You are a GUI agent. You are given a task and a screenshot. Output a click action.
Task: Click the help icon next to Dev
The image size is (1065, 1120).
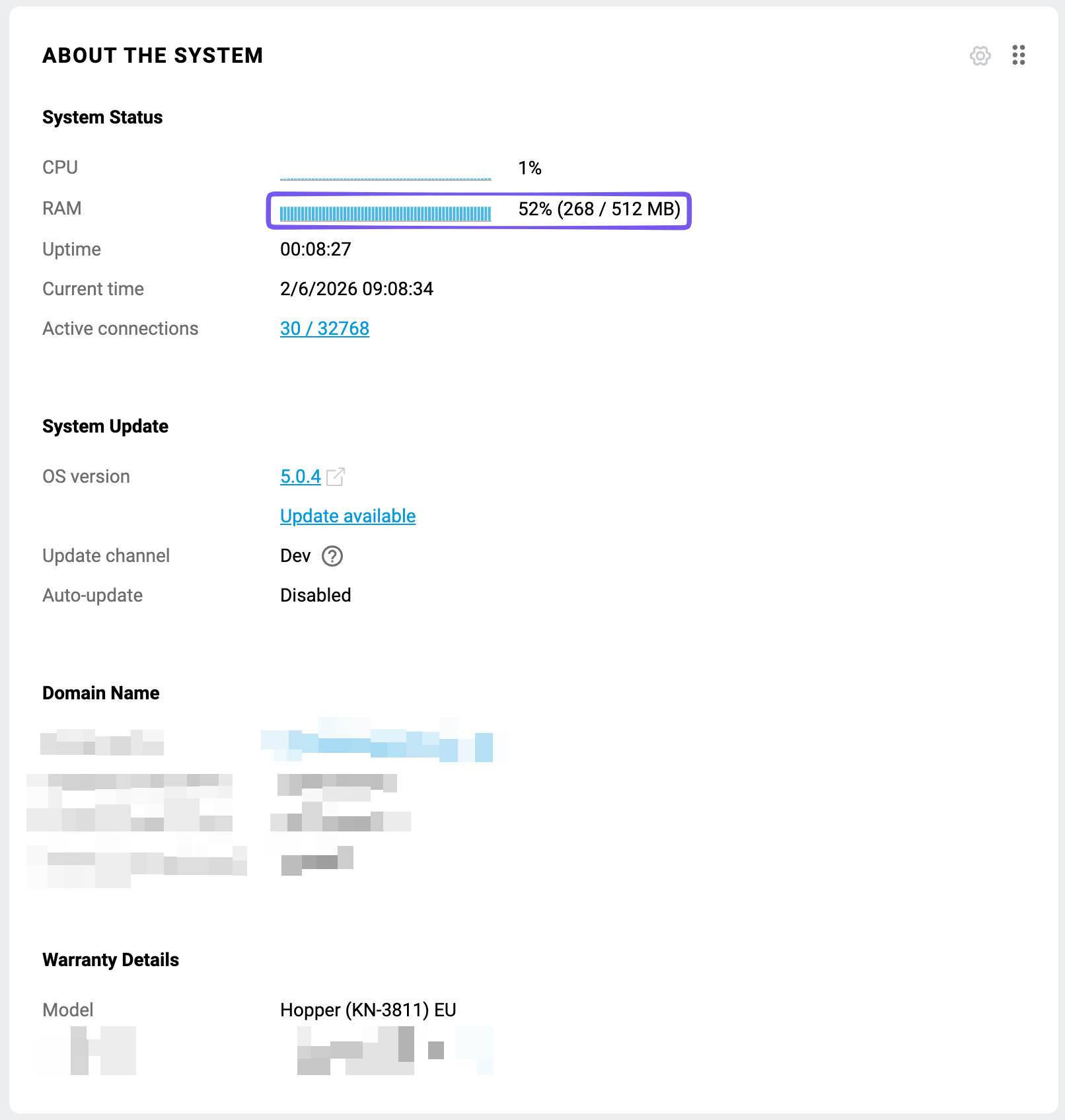coord(332,557)
